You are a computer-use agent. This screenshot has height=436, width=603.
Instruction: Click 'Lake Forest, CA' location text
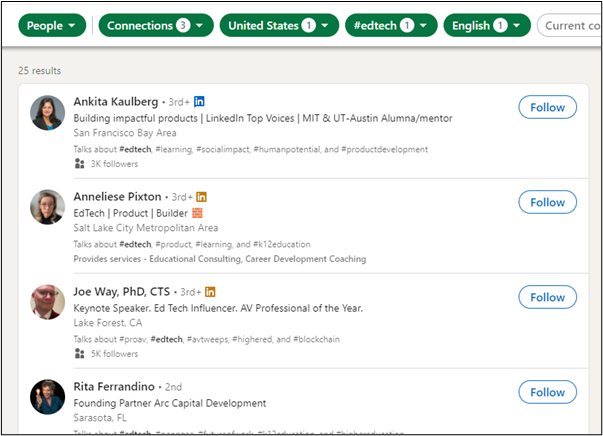click(108, 323)
